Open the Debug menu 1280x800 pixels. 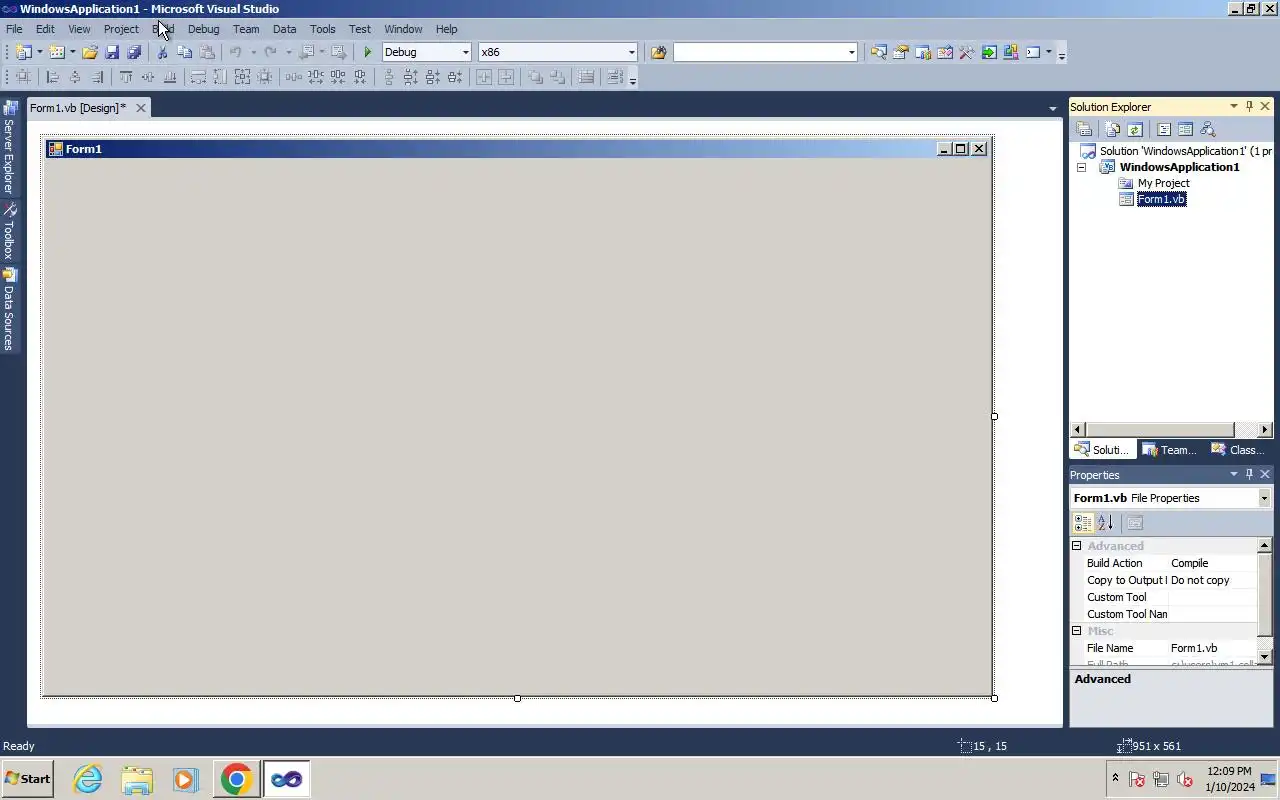pyautogui.click(x=203, y=29)
